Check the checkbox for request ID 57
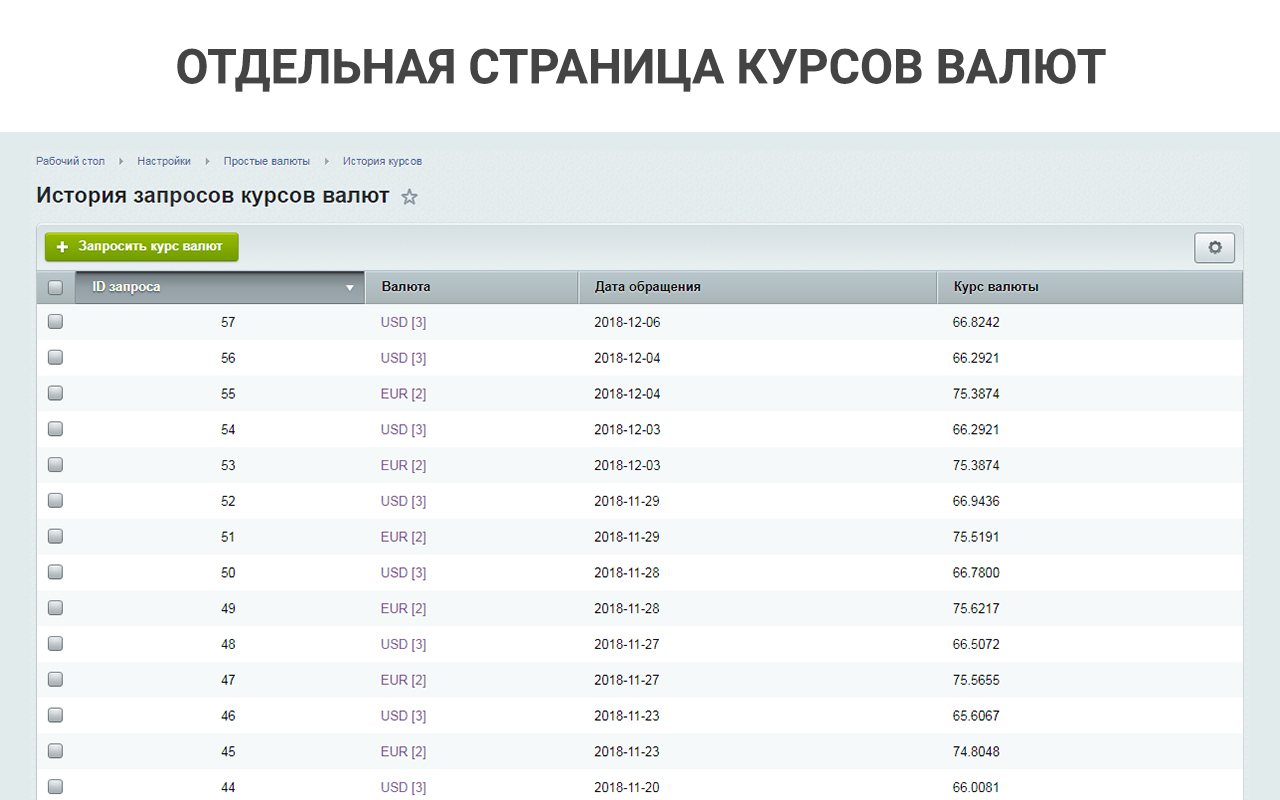This screenshot has width=1280, height=800. coord(55,322)
